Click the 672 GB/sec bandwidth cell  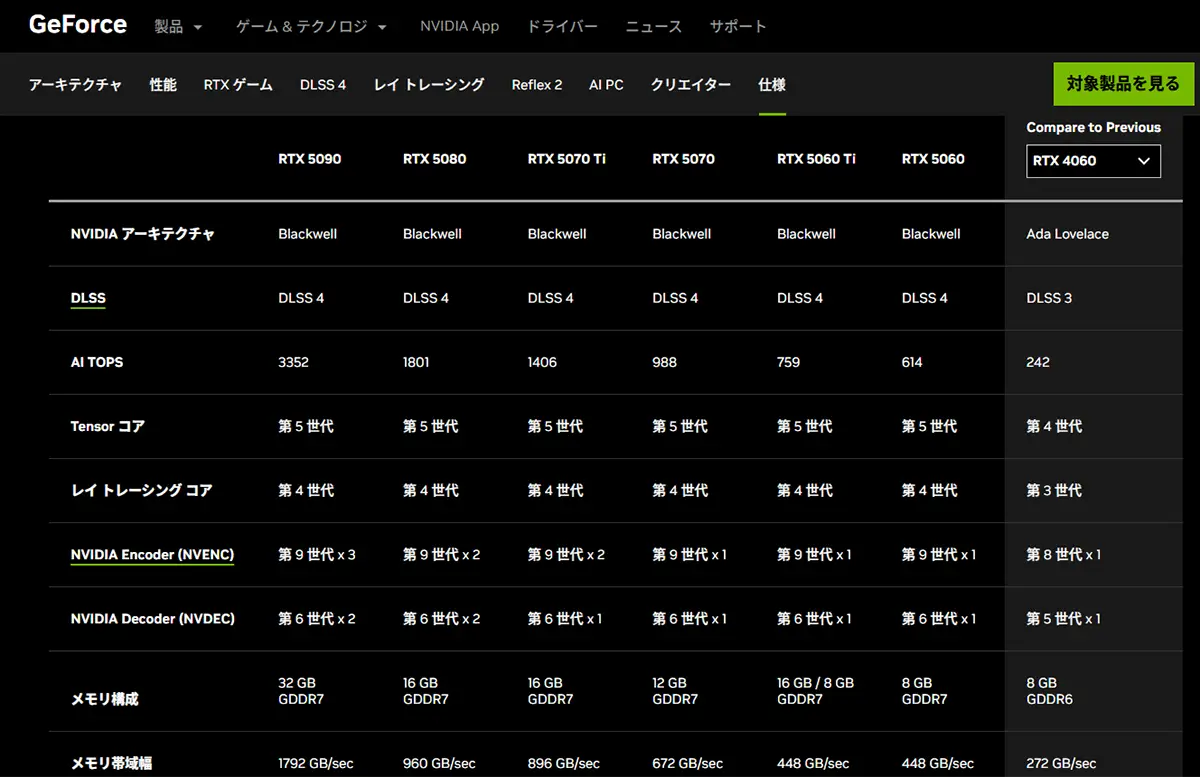coord(688,763)
